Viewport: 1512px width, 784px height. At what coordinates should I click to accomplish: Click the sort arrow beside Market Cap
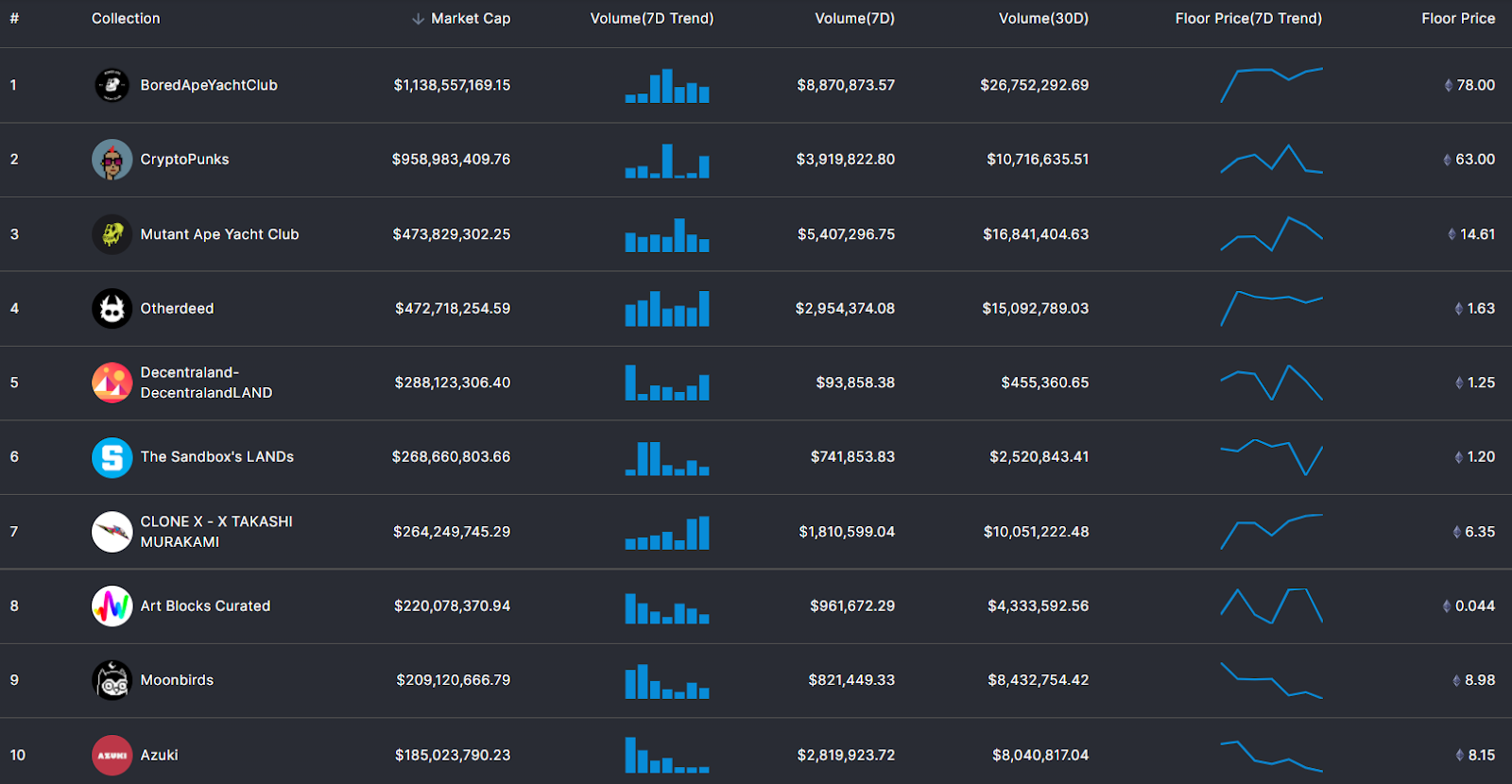(x=418, y=19)
